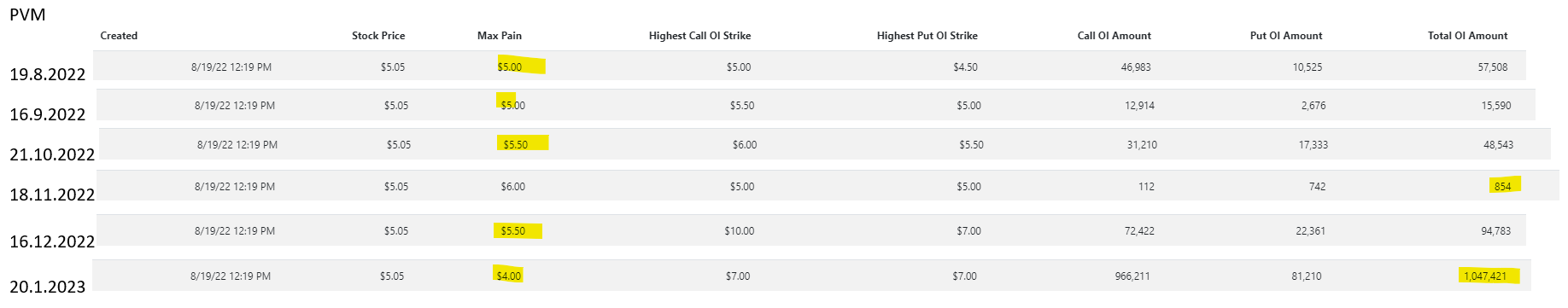Select the 21.10.2022 expiry date label

(52, 154)
